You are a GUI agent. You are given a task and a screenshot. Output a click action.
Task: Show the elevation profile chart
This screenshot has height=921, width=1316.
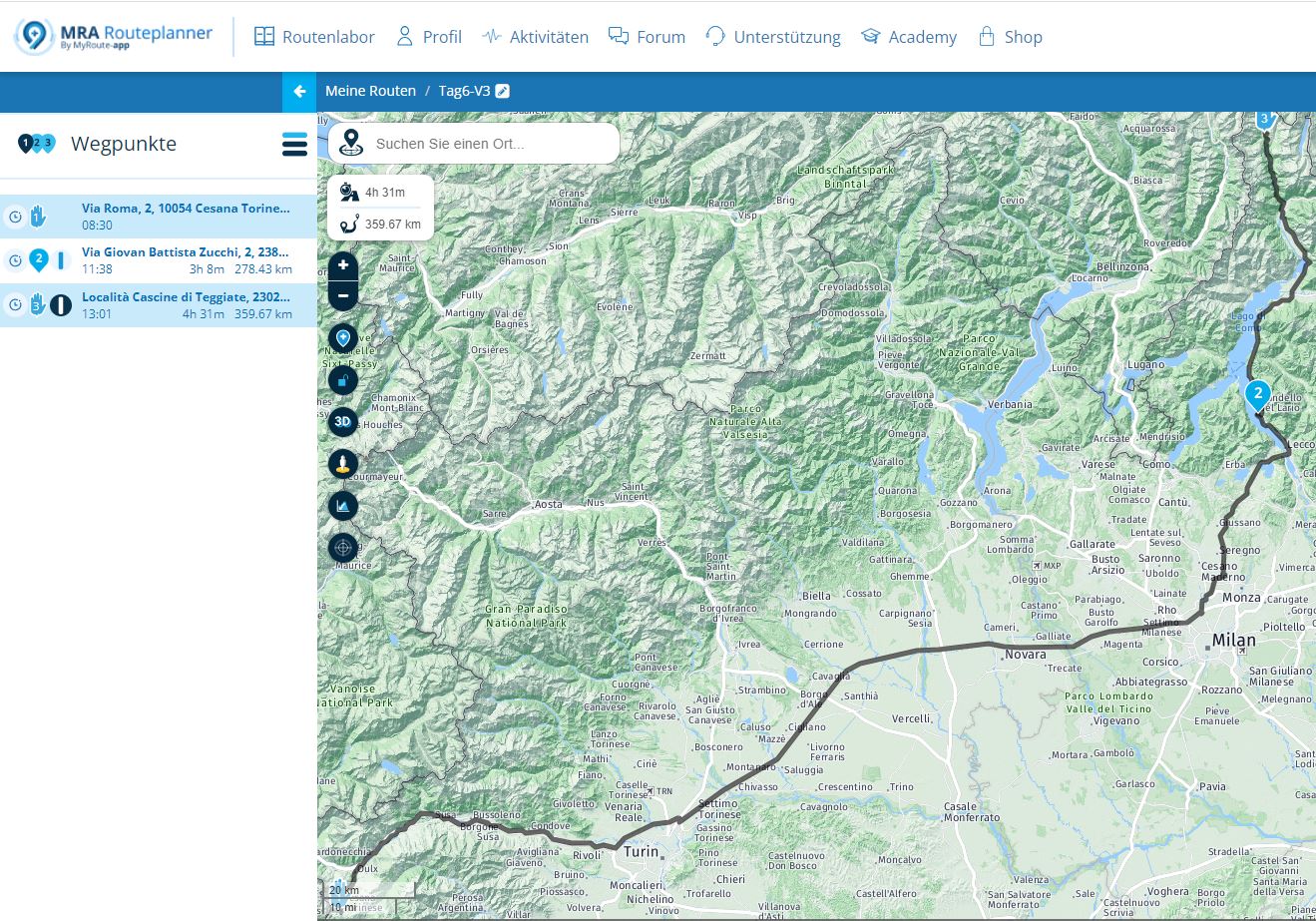[343, 506]
